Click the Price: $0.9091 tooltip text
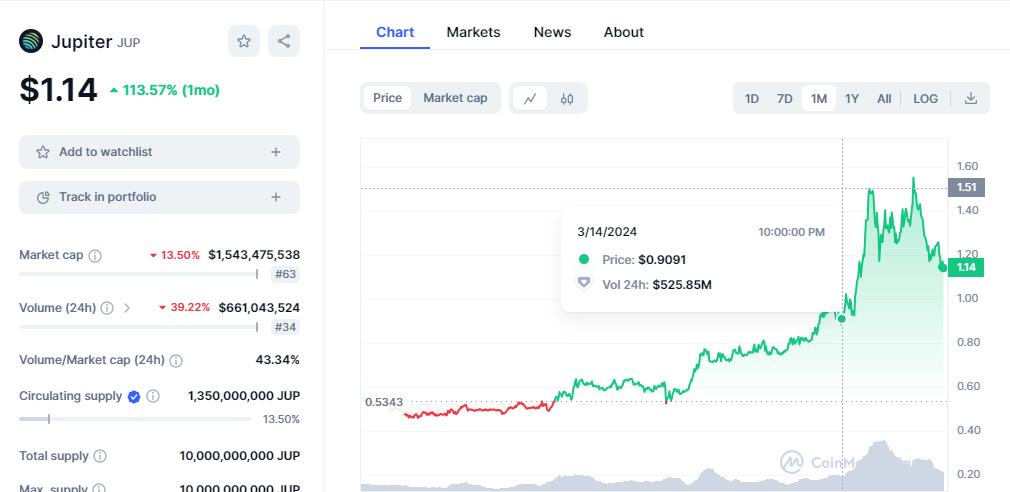1010x492 pixels. (644, 260)
